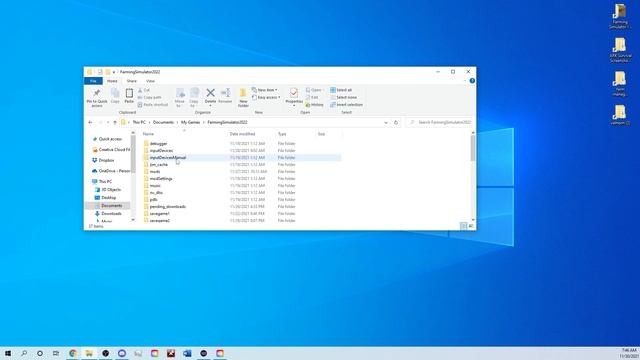Click the Move to icon
The width and height of the screenshot is (640, 360).
(x=180, y=98)
